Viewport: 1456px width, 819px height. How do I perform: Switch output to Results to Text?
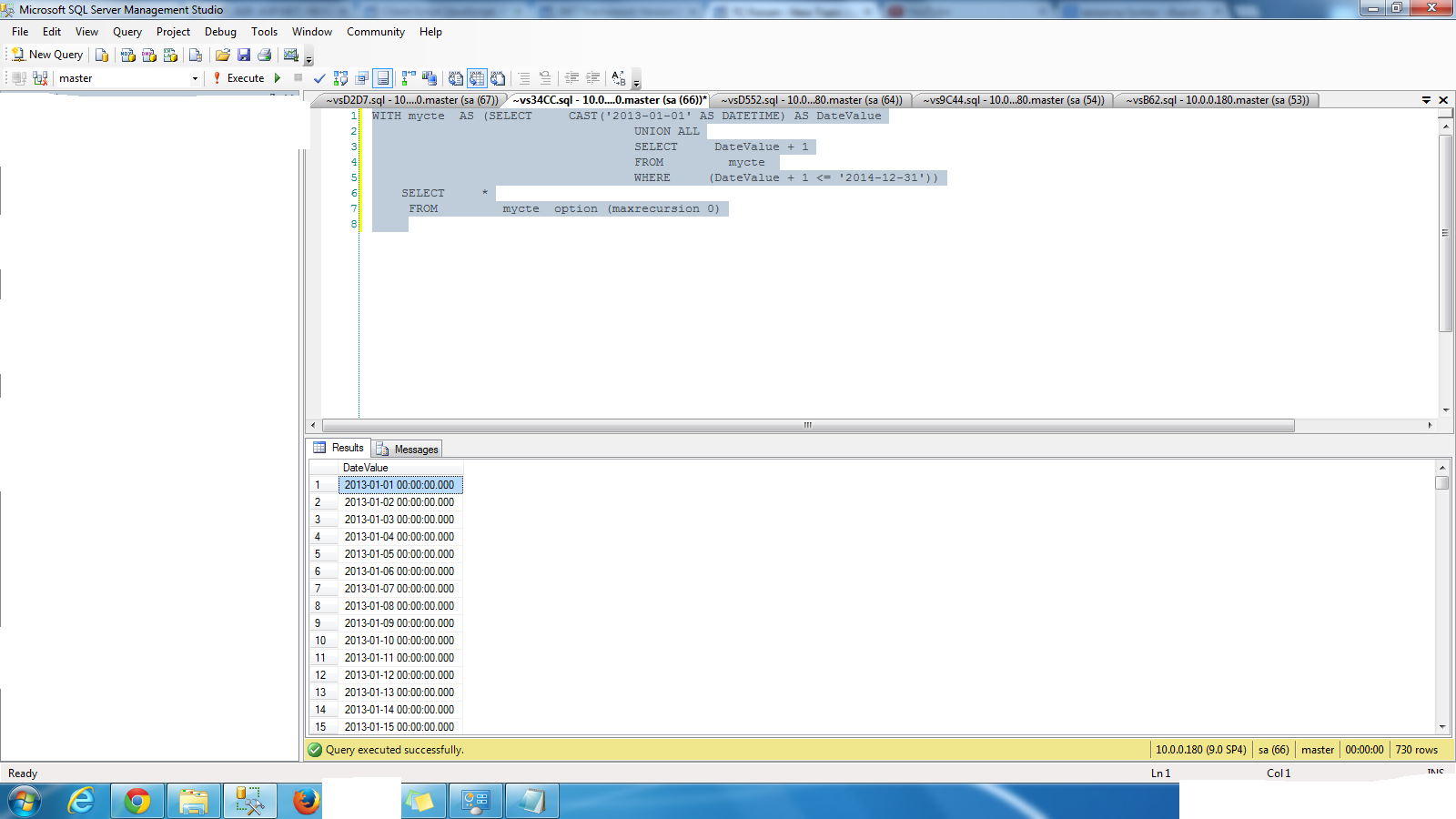click(456, 78)
